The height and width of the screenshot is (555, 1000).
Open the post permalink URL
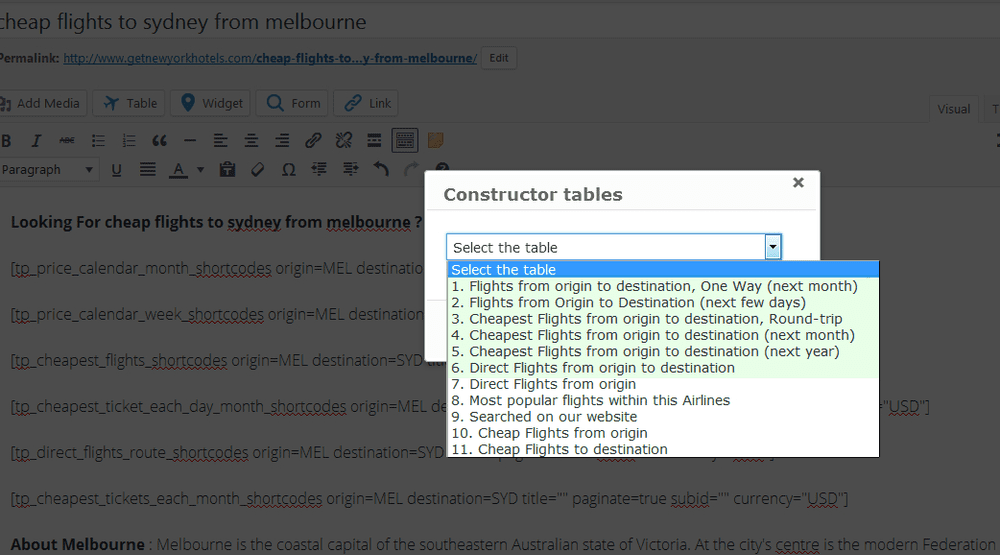[270, 58]
